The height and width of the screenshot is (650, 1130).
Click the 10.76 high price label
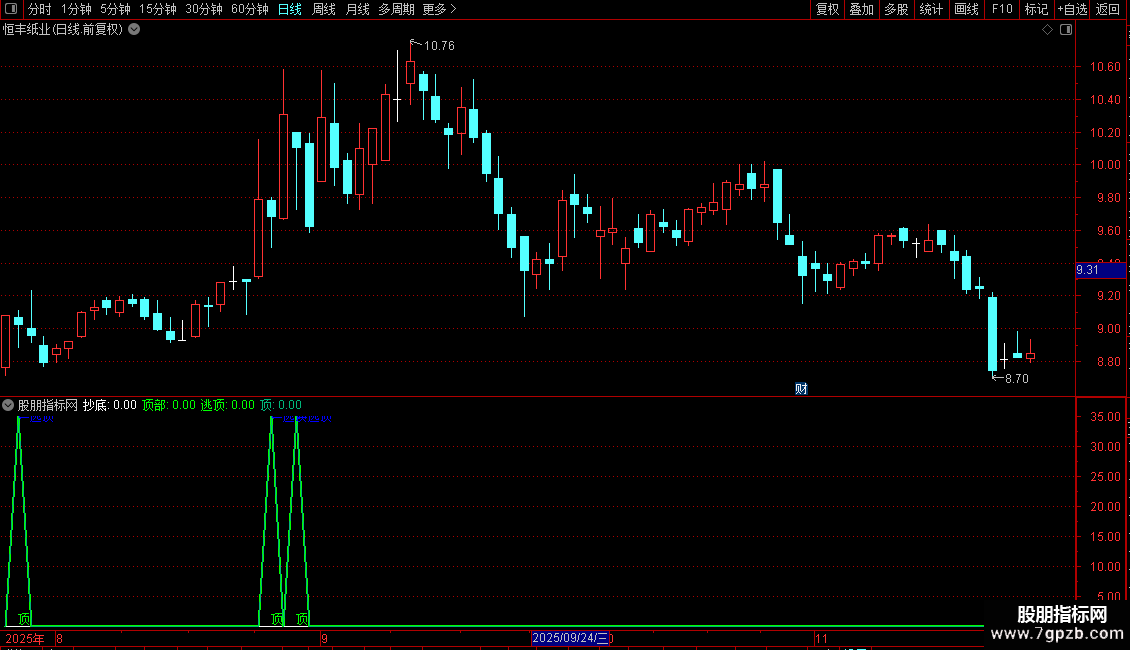(x=439, y=46)
